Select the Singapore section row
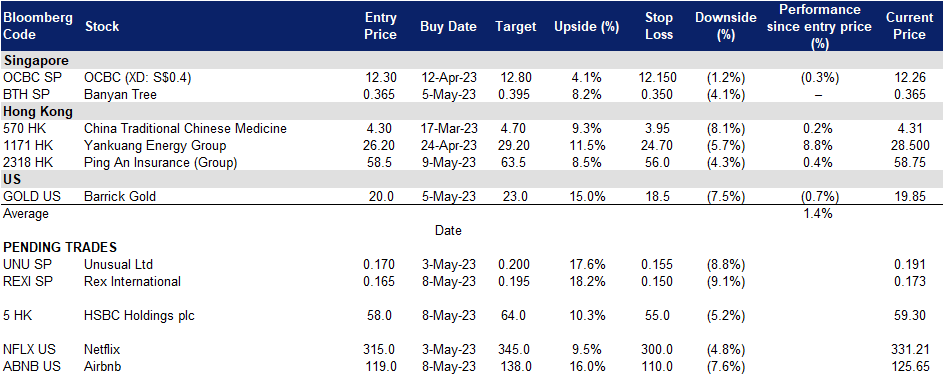 (x=472, y=61)
